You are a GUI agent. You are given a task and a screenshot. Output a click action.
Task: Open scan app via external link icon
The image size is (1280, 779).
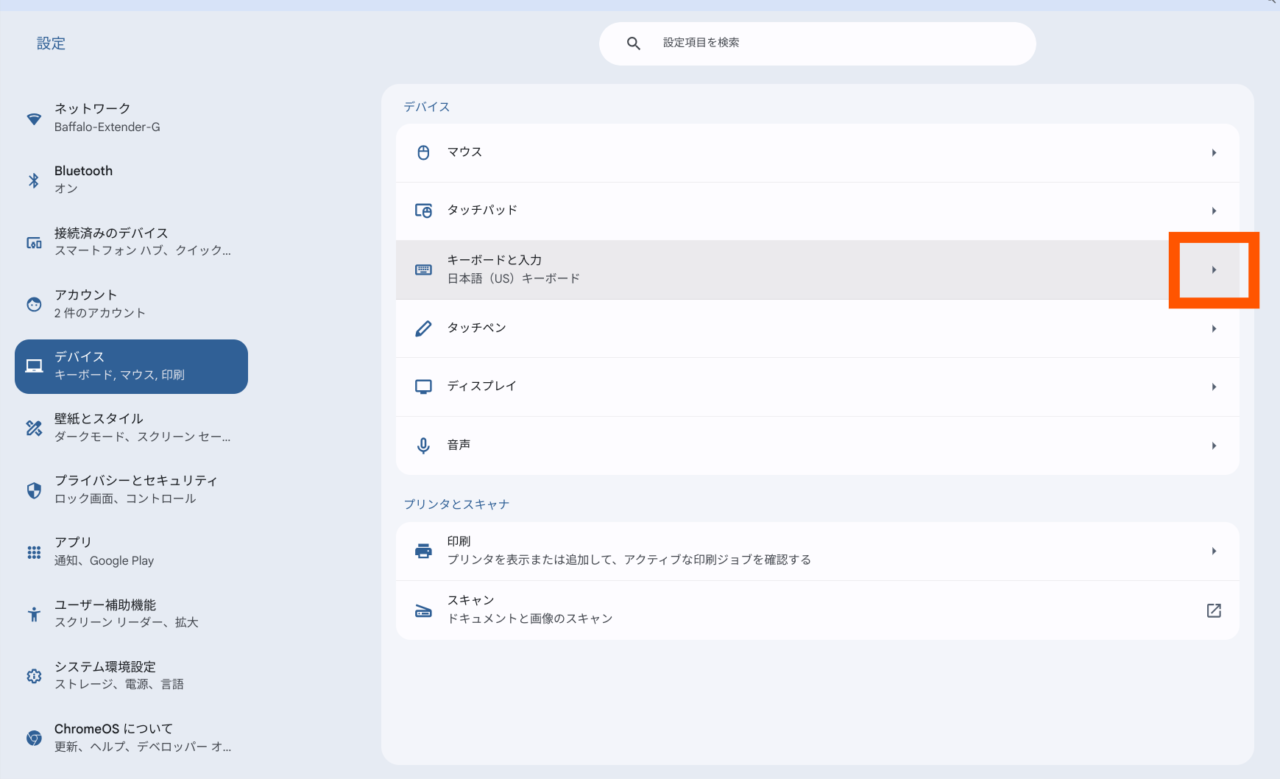1213,610
